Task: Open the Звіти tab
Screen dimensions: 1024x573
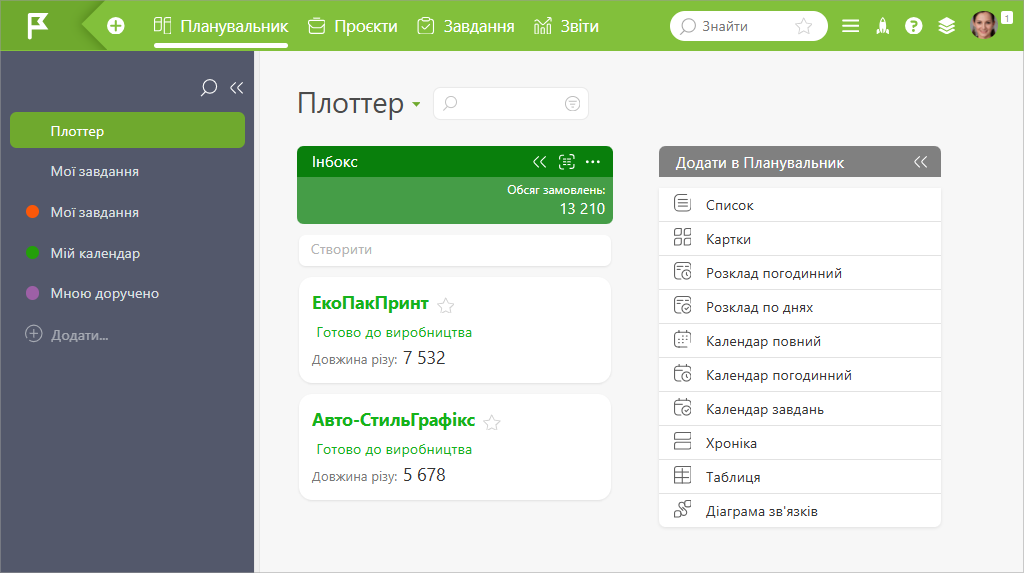Action: [x=566, y=26]
